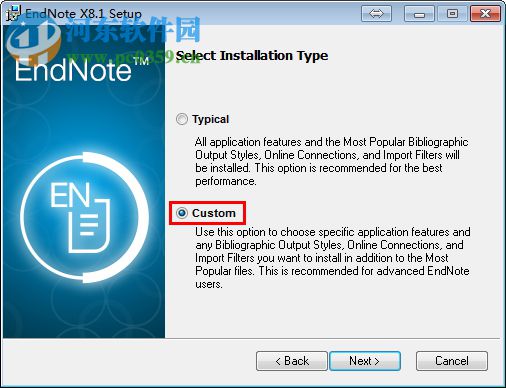Select the Custom installation radio button

(182, 213)
